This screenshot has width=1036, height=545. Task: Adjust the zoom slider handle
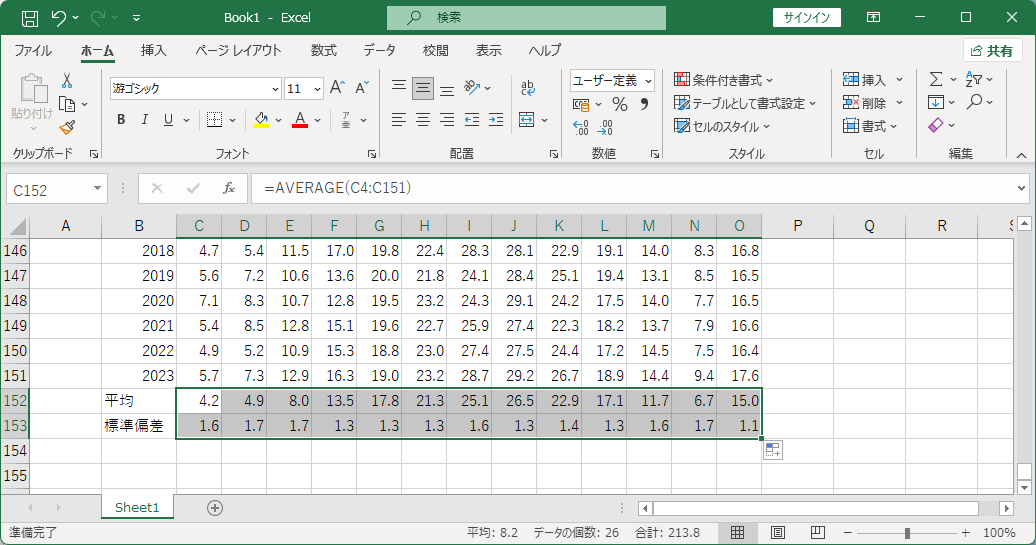pyautogui.click(x=907, y=533)
